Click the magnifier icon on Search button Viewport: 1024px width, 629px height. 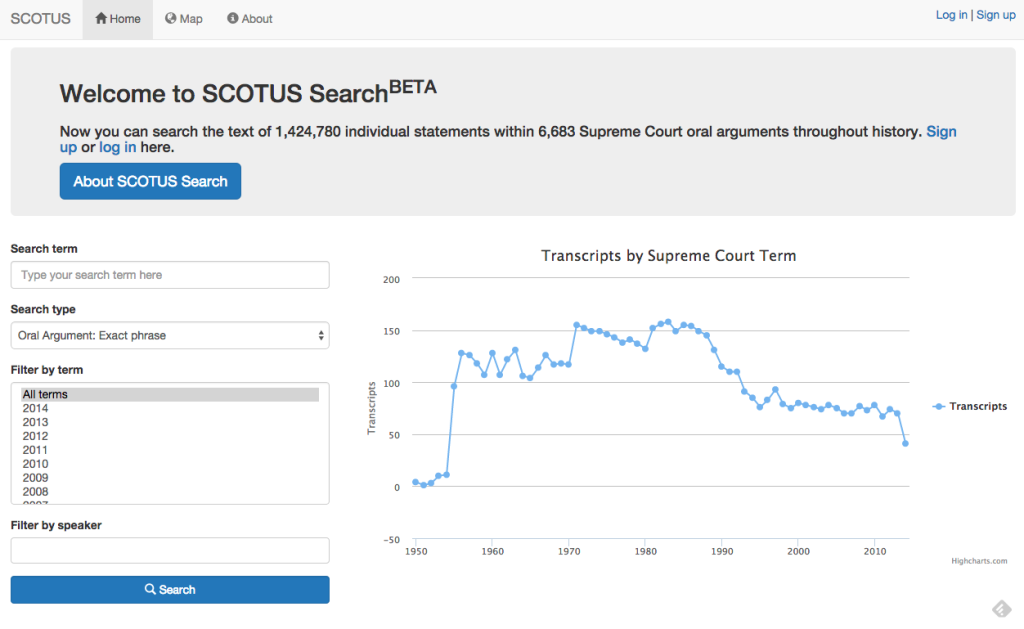(150, 589)
